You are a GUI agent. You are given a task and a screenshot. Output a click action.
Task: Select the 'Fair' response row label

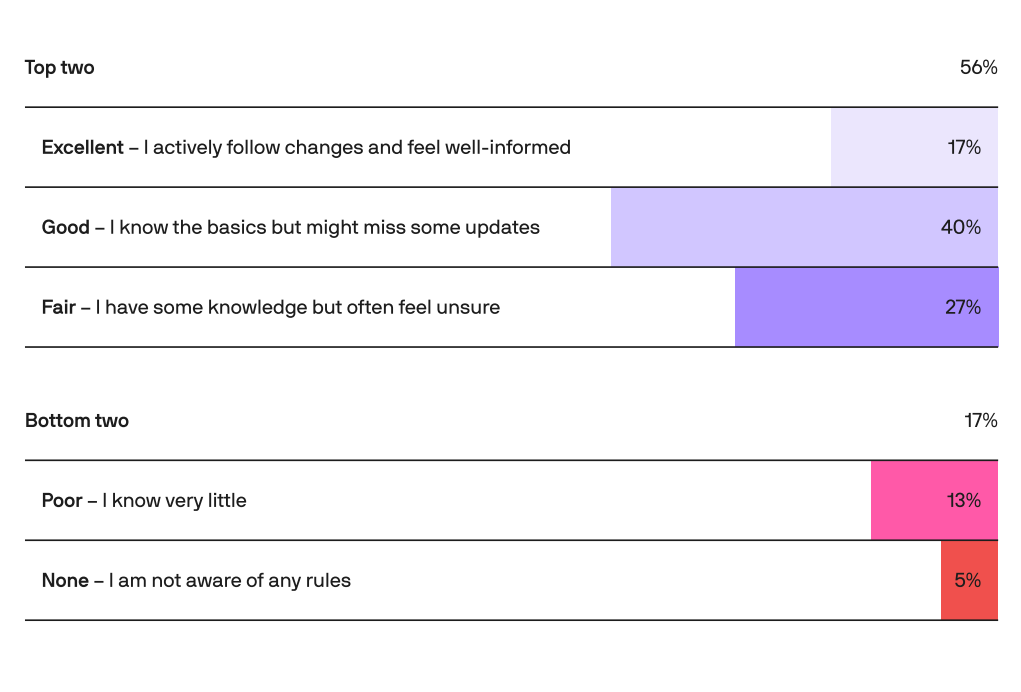[x=270, y=308]
